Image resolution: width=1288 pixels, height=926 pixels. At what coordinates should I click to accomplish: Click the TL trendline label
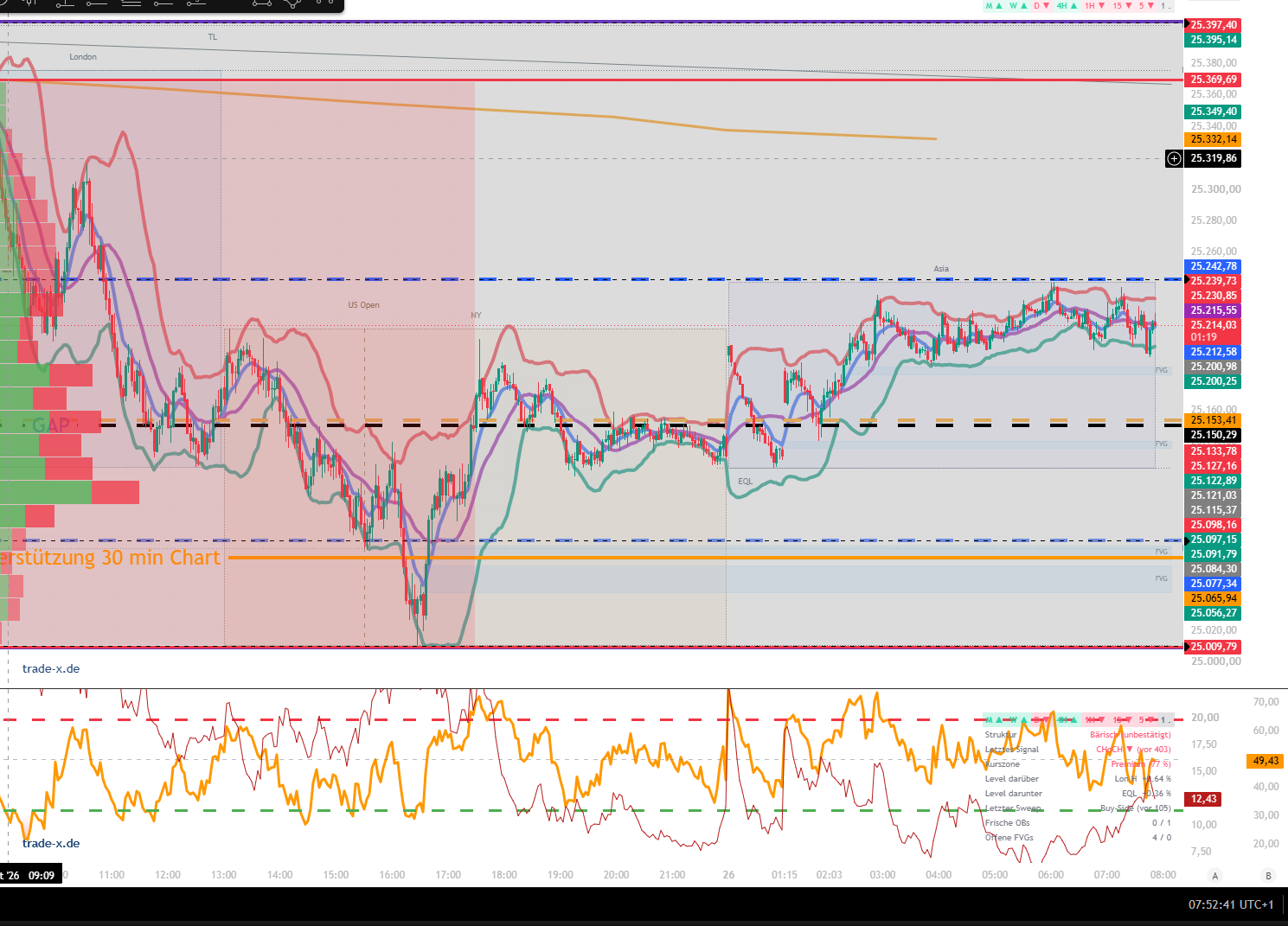pos(213,37)
